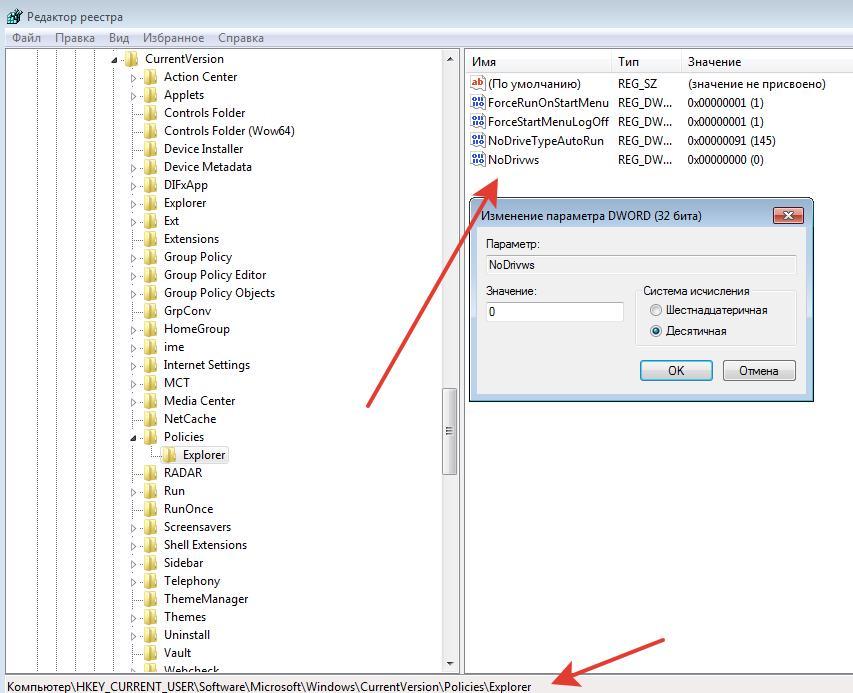Click the (значение не присвоено) value cell

click(x=756, y=83)
